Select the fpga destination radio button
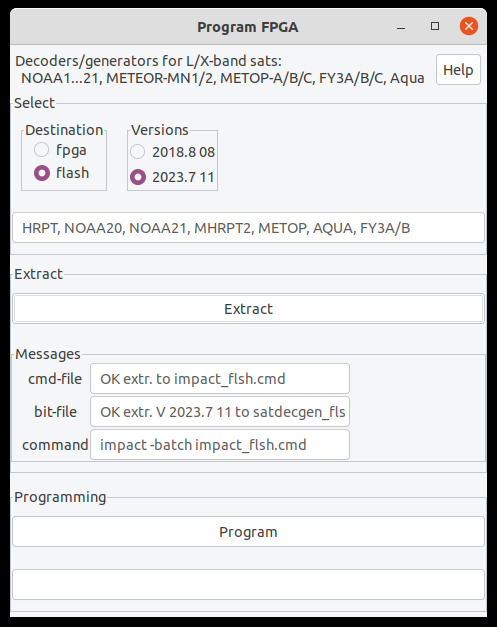 point(42,150)
